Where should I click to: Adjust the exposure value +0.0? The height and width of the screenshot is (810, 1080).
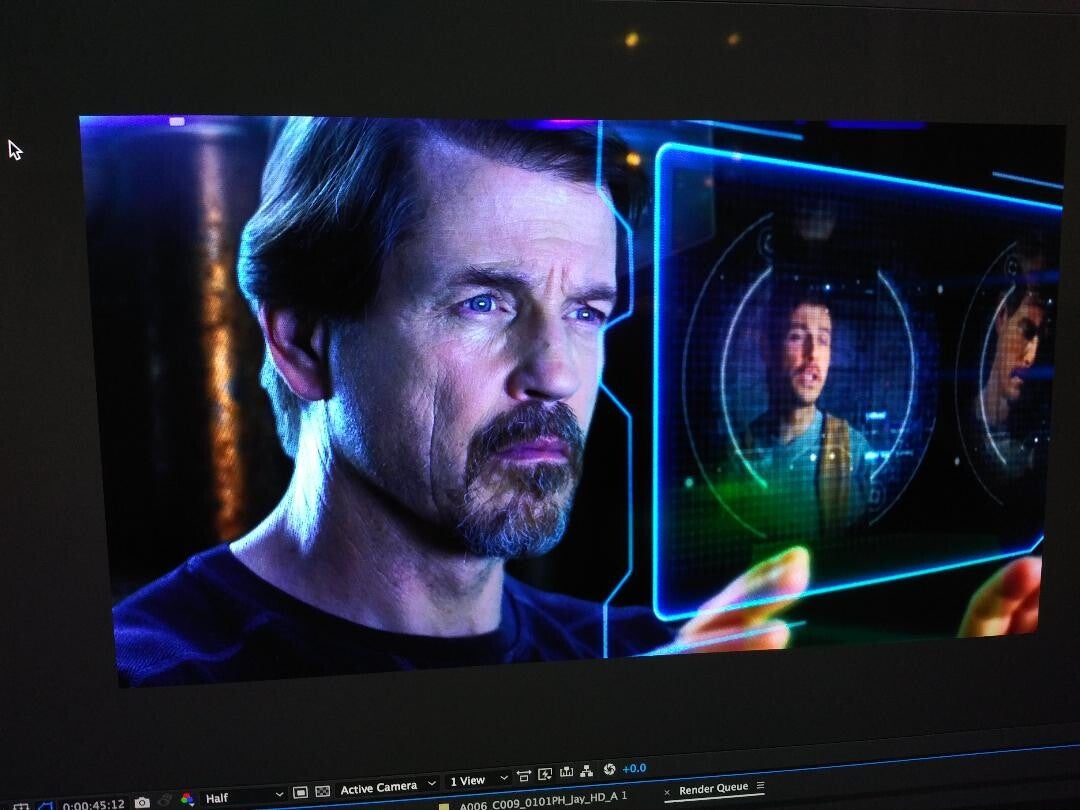tap(634, 768)
